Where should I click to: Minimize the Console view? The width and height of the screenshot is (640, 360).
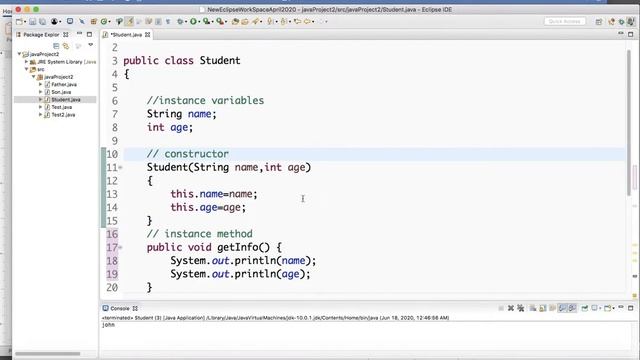pos(621,307)
